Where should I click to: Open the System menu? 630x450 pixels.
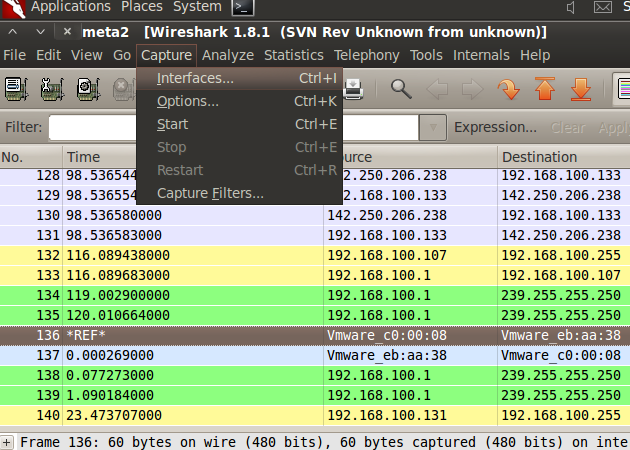click(x=197, y=6)
